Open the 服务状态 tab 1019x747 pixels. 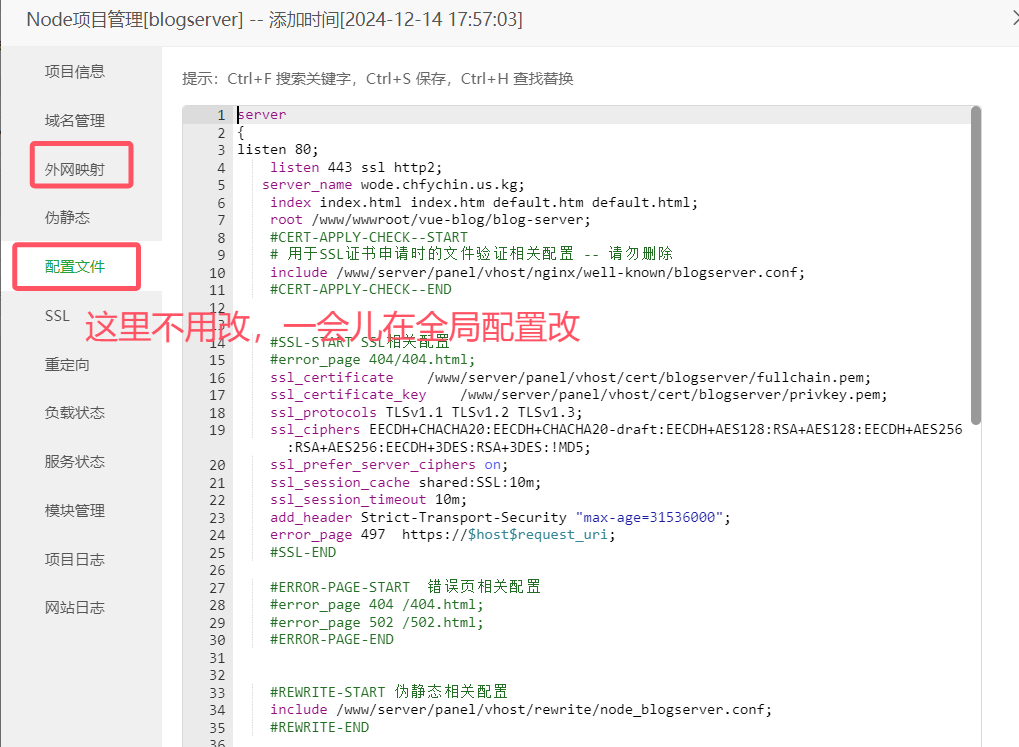click(x=75, y=462)
